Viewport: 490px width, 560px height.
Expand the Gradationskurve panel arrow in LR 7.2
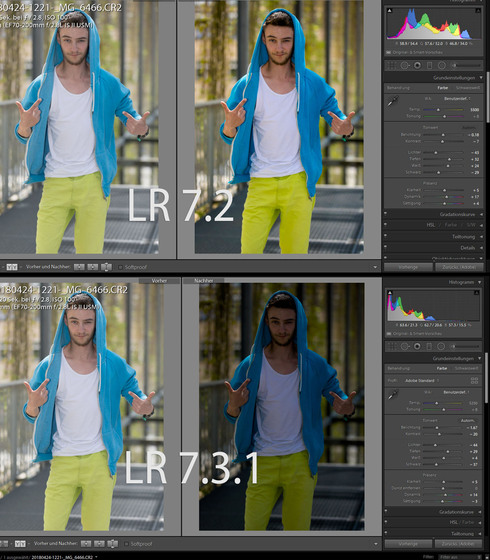tap(481, 214)
